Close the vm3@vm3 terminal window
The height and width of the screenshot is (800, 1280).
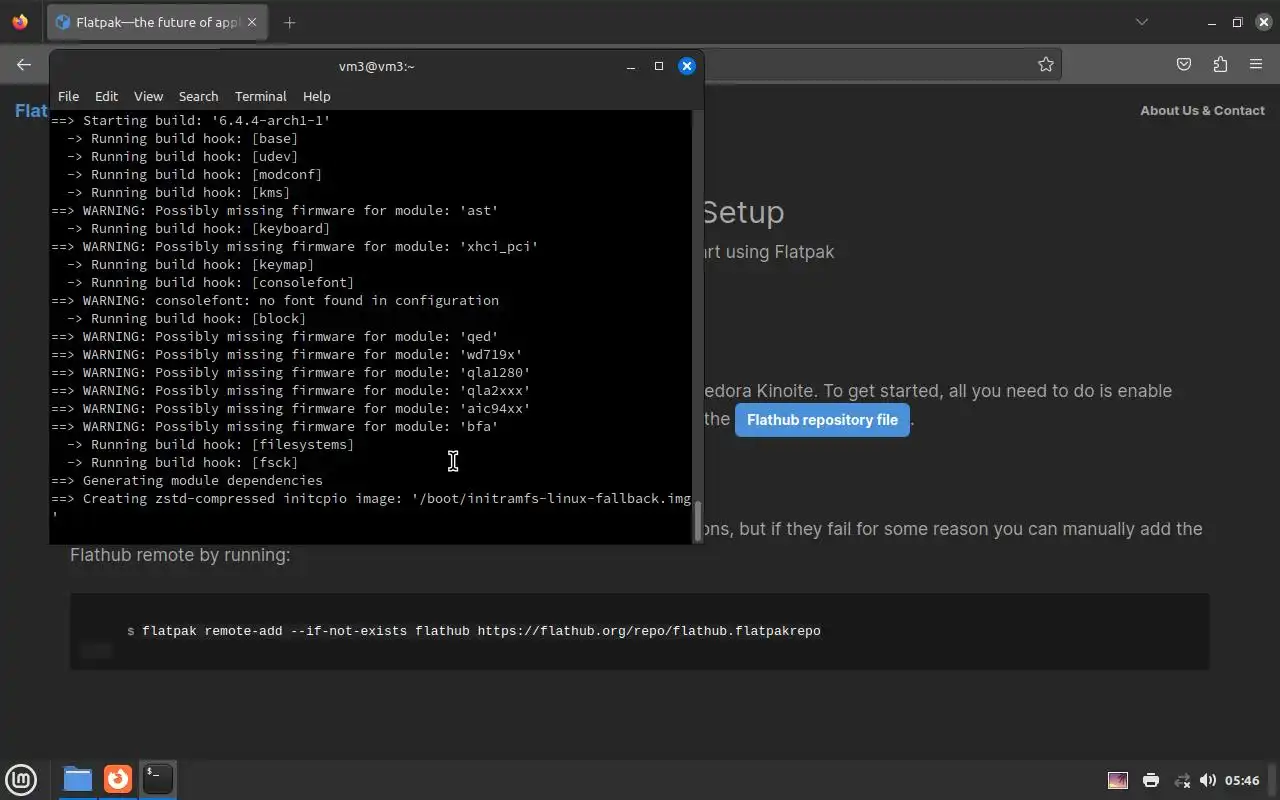click(x=687, y=66)
